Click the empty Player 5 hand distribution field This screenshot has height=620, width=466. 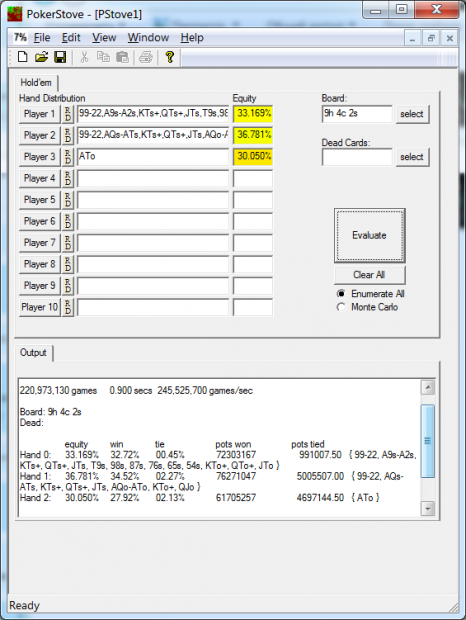pyautogui.click(x=153, y=200)
